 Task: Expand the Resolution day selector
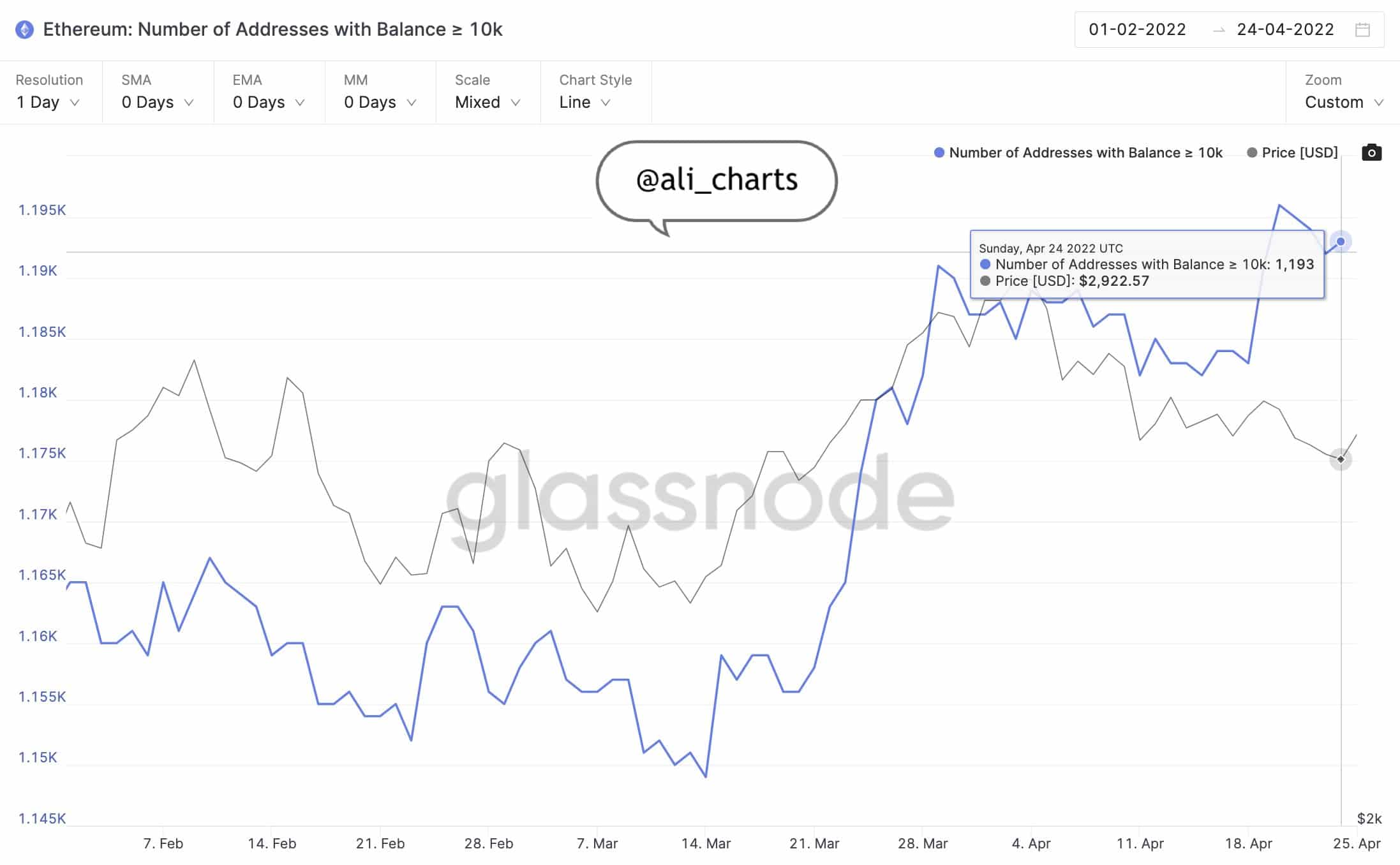click(x=50, y=101)
